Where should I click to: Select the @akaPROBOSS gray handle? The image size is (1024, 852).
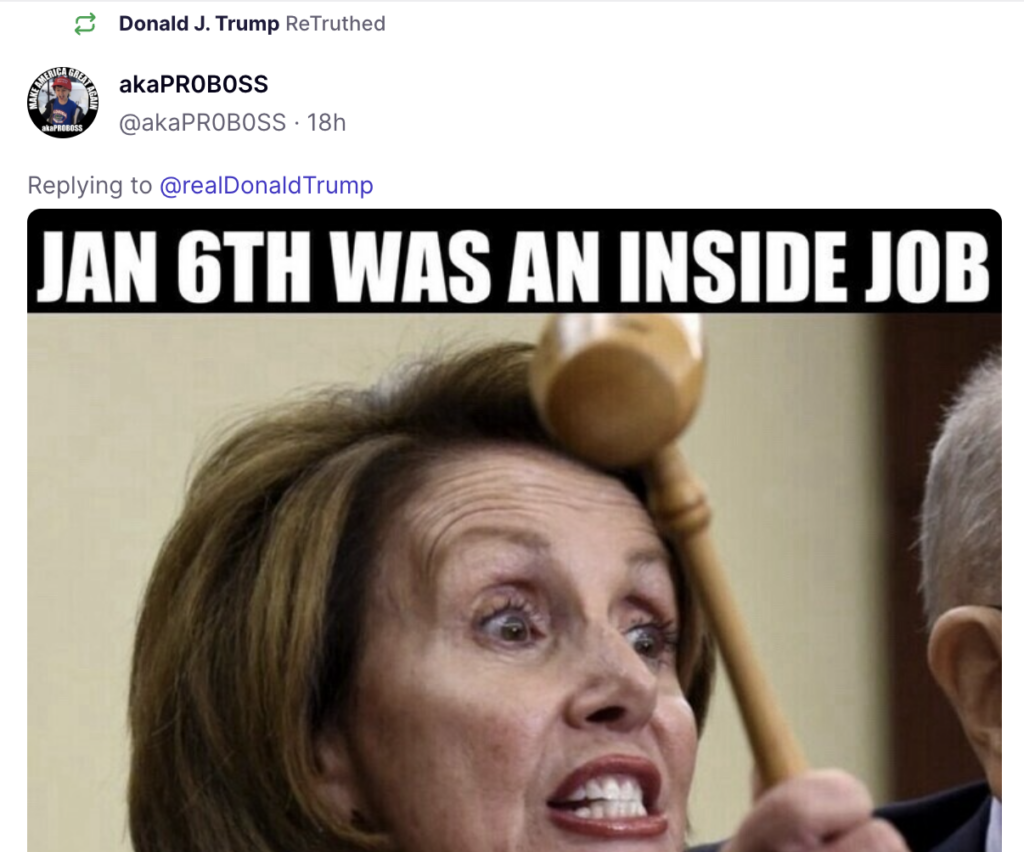(202, 122)
